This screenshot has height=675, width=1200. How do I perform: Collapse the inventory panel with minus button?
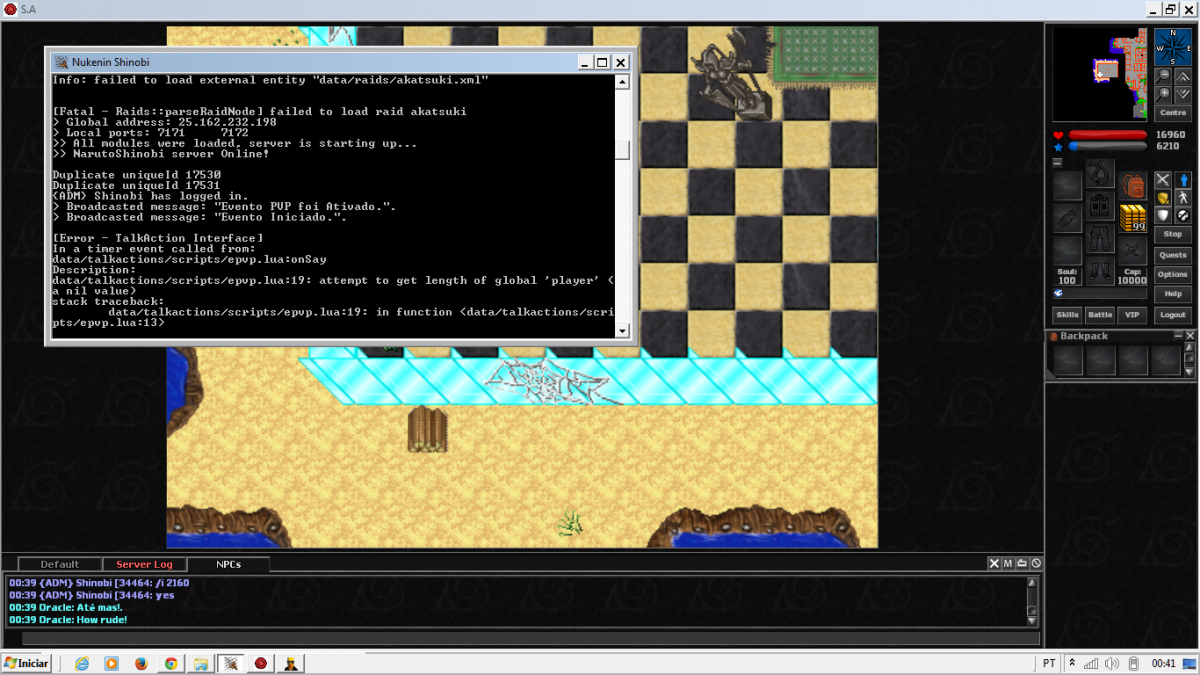[1057, 162]
